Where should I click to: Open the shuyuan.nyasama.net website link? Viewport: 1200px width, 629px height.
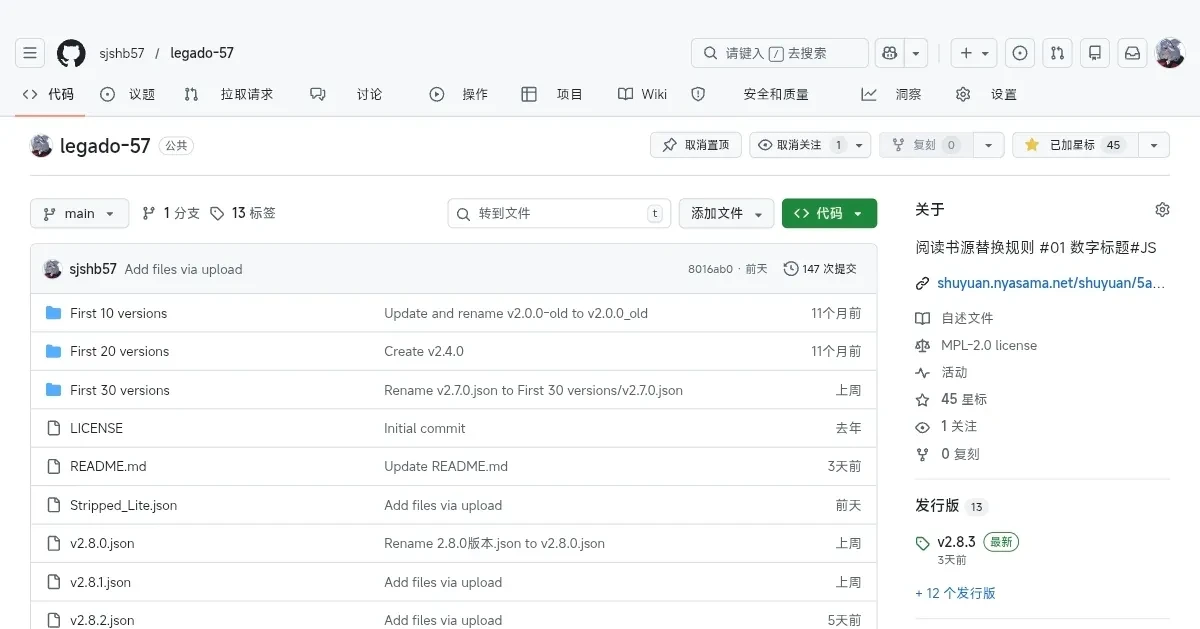coord(1051,283)
